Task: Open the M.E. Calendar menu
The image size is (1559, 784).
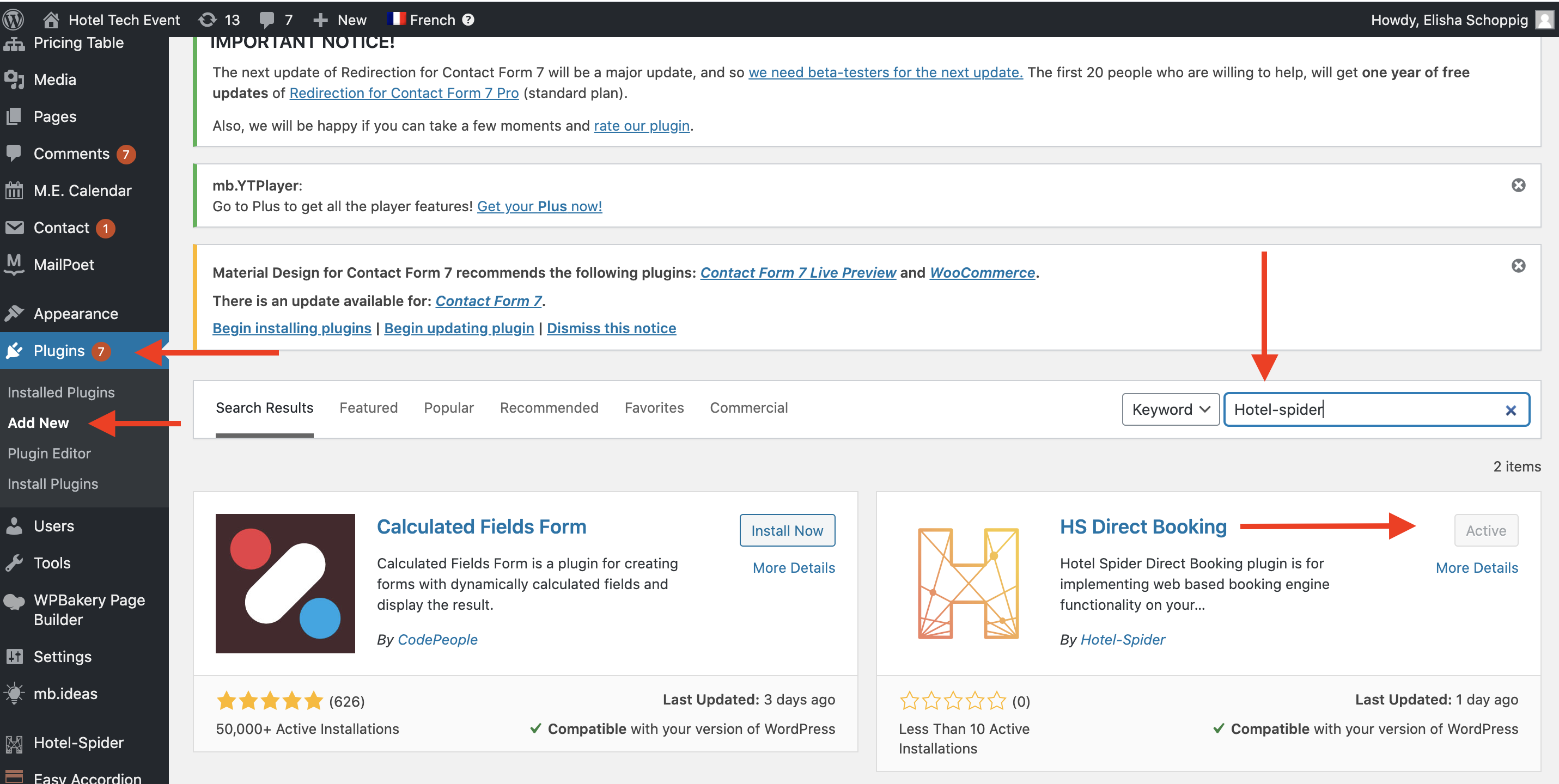Action: coord(82,191)
